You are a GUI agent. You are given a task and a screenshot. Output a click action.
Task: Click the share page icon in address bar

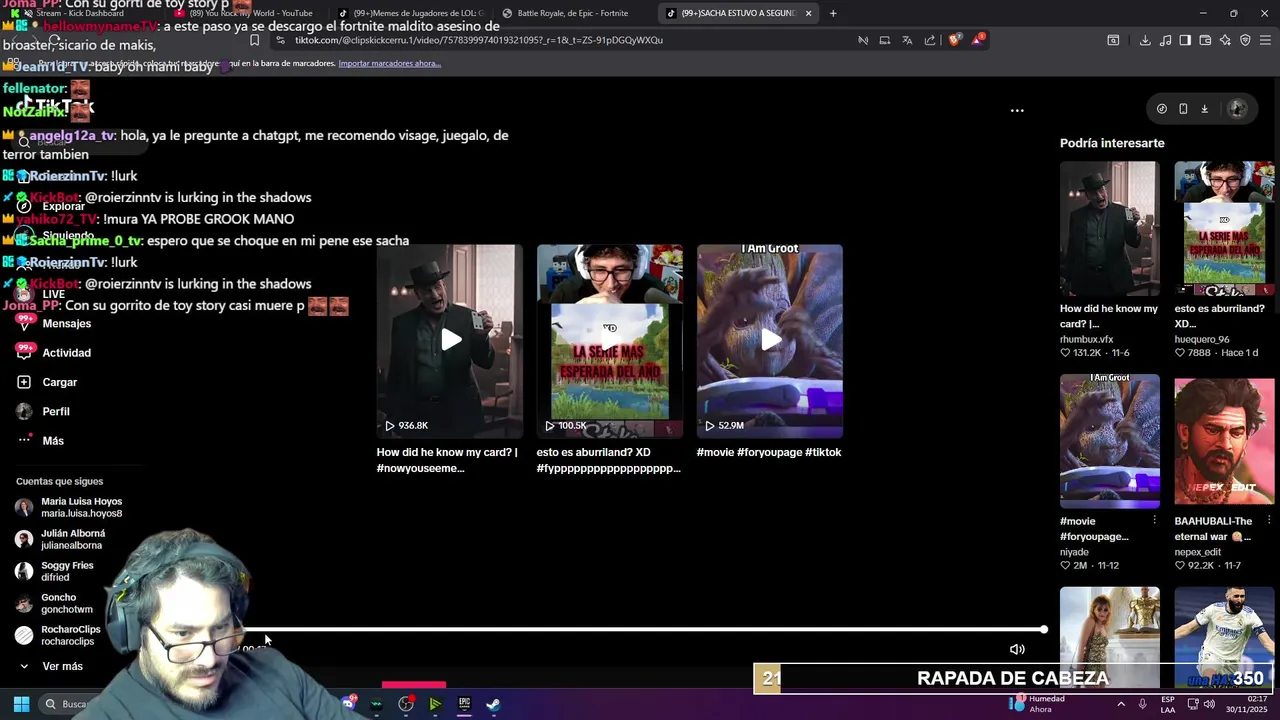[930, 40]
